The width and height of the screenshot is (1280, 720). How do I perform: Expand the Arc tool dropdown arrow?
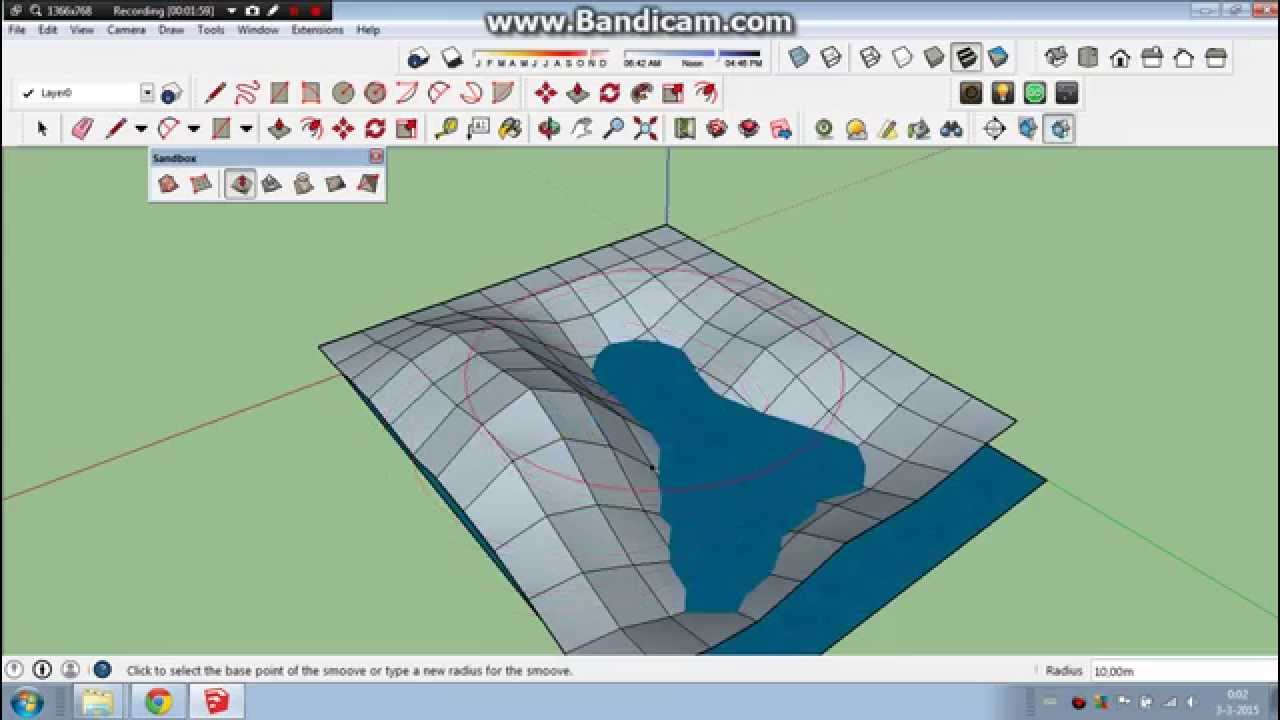pos(193,128)
